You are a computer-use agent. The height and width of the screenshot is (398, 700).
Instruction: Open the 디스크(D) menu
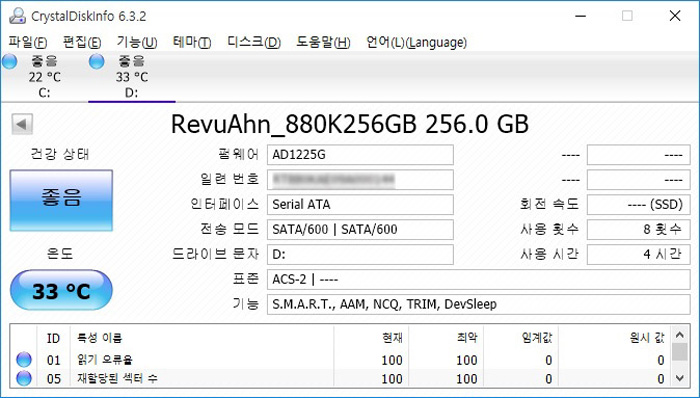tap(254, 43)
